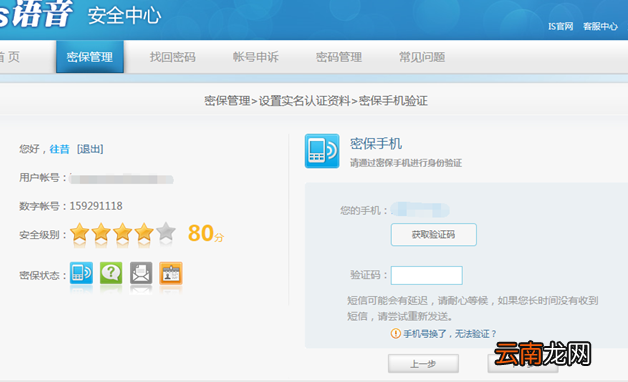Click the 请通过密保手机进行身份验证 subtitle
Screen dimensions: 628x382
(406, 163)
